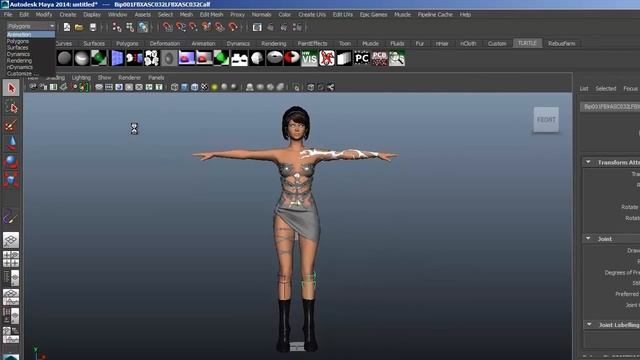This screenshot has width=640, height=360.
Task: Click the magnifier shelf icon
Action: (x=397, y=58)
